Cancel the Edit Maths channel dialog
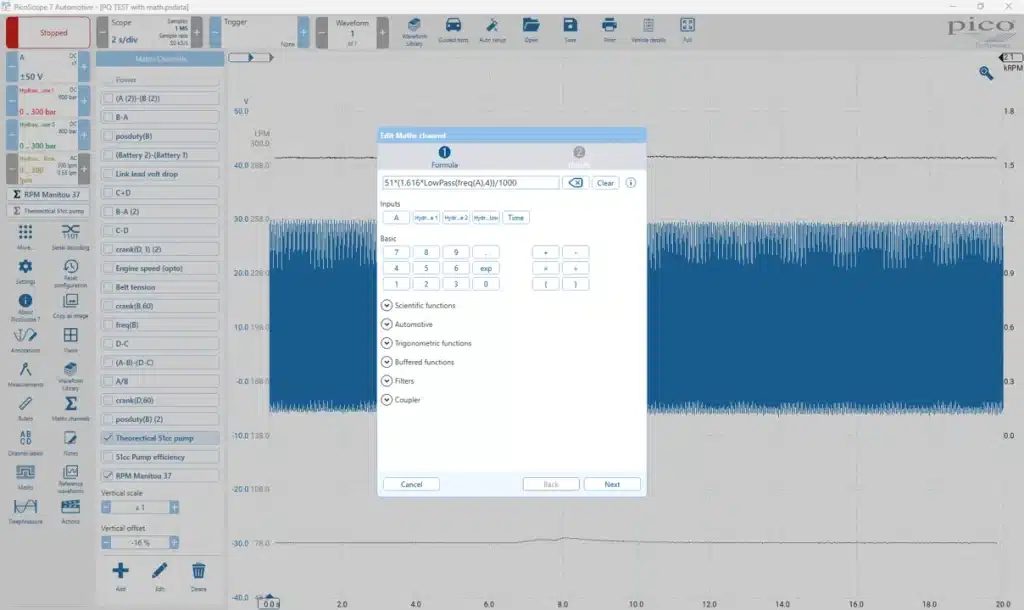1024x610 pixels. tap(411, 484)
